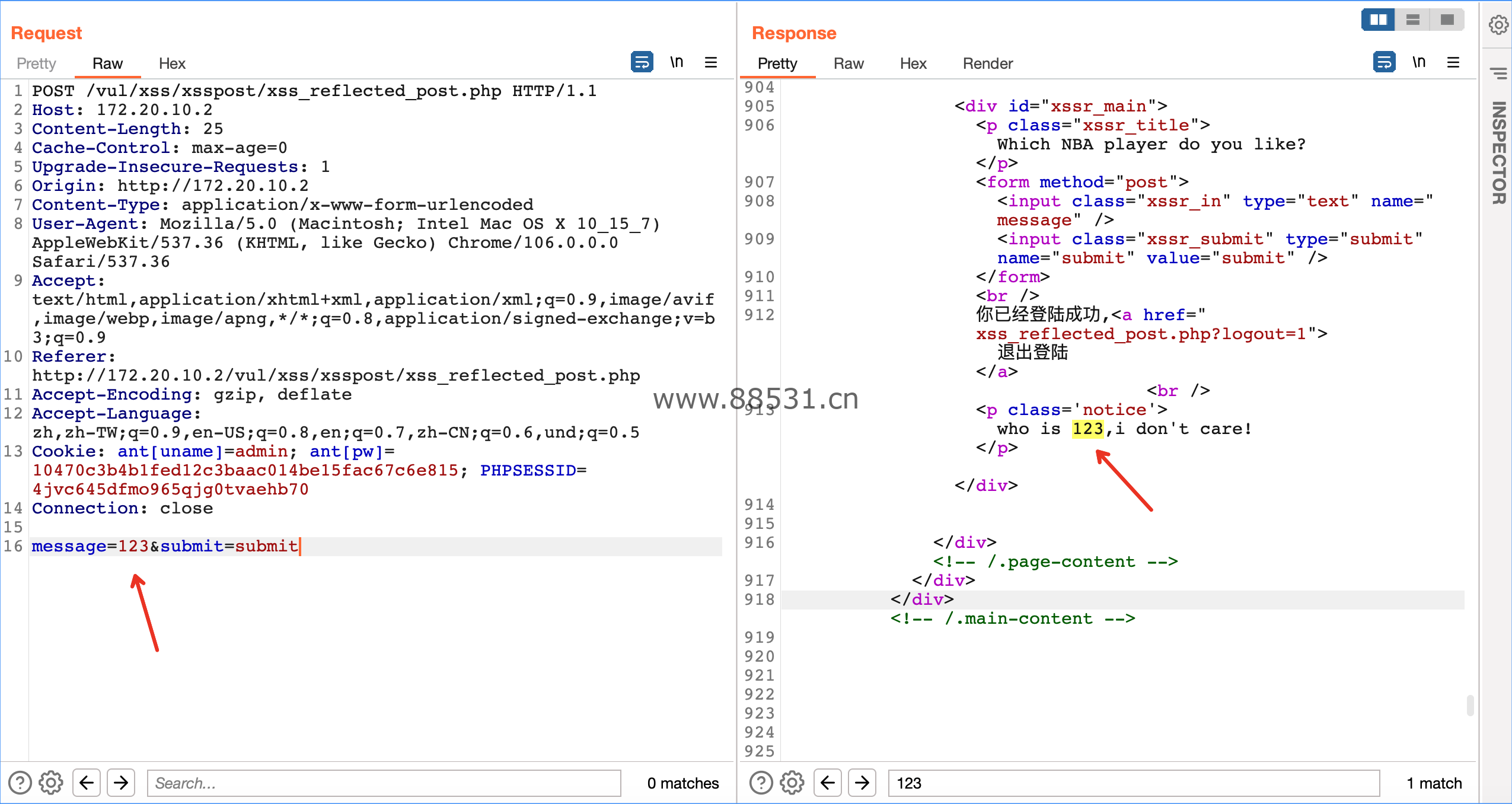Image resolution: width=1512 pixels, height=804 pixels.
Task: Go to next match in Response
Action: click(862, 783)
